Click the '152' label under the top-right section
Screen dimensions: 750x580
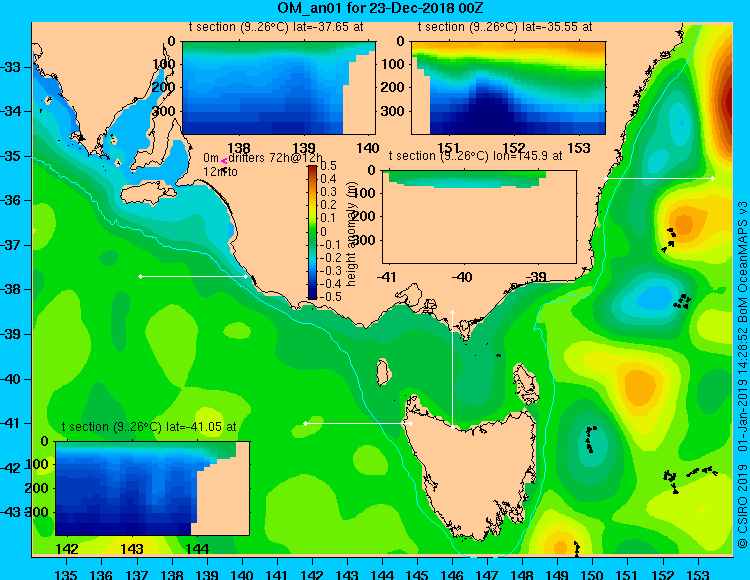[514, 148]
